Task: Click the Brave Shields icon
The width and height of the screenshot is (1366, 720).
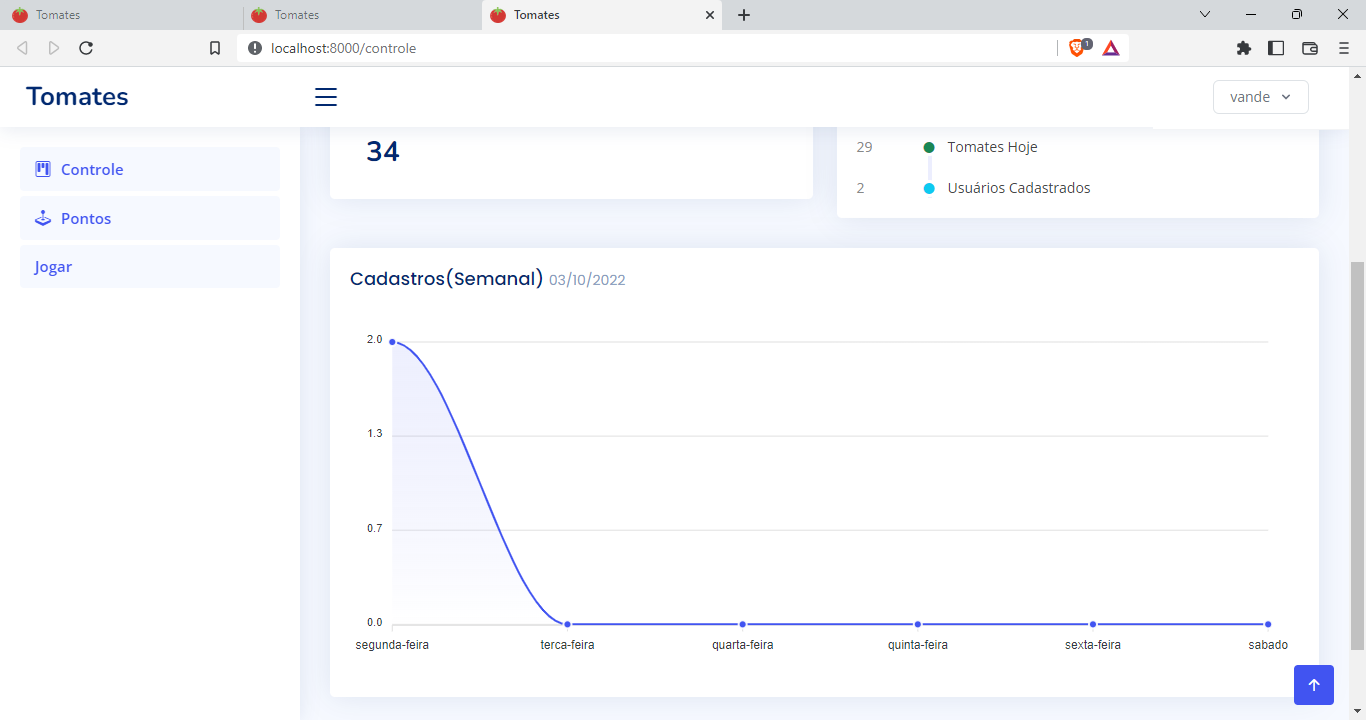Action: [x=1079, y=47]
